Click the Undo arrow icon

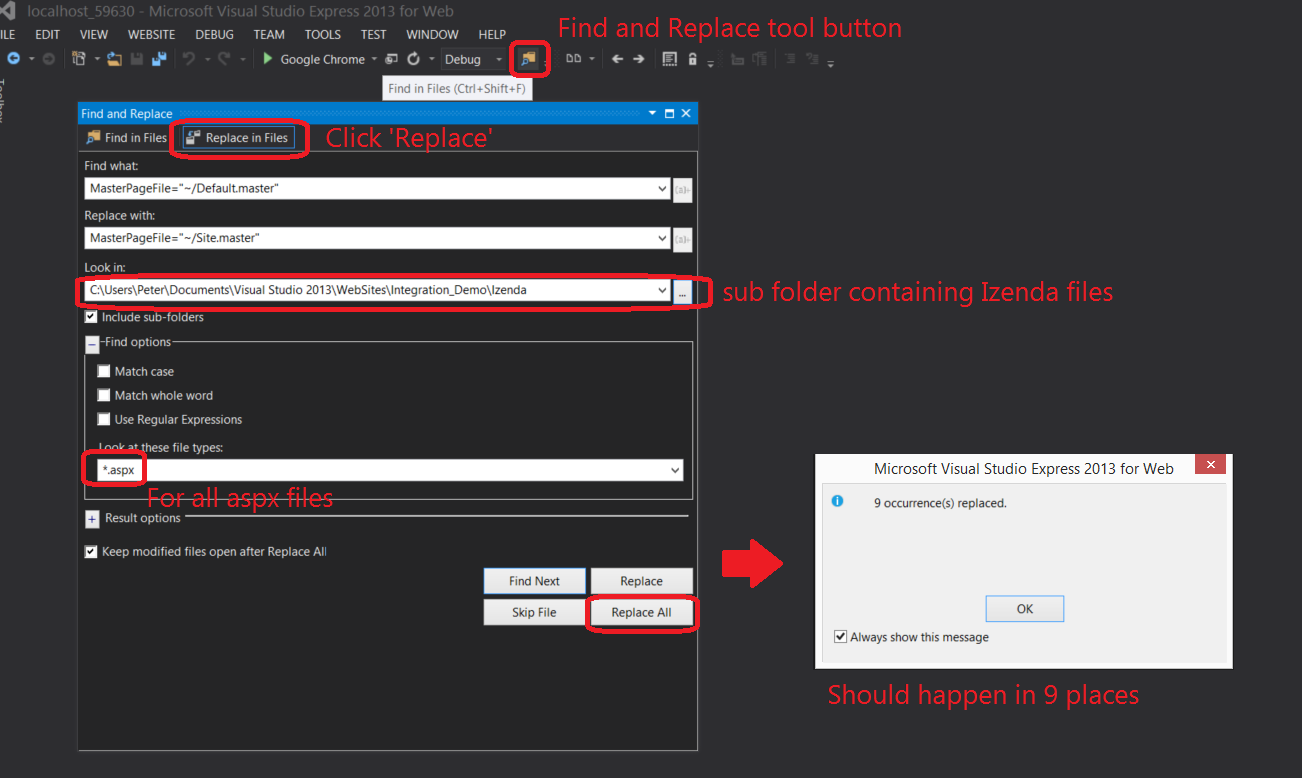[x=188, y=59]
